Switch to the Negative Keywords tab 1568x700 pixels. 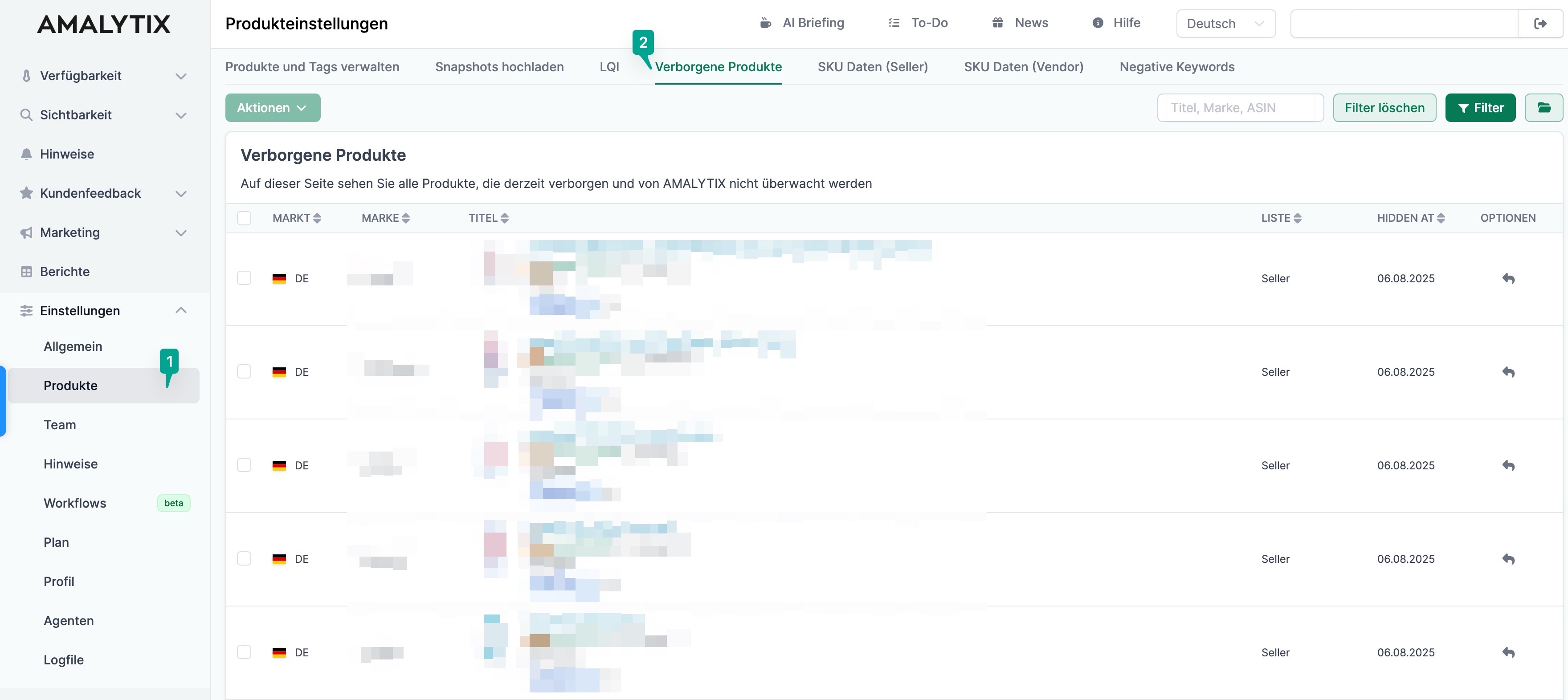tap(1176, 67)
